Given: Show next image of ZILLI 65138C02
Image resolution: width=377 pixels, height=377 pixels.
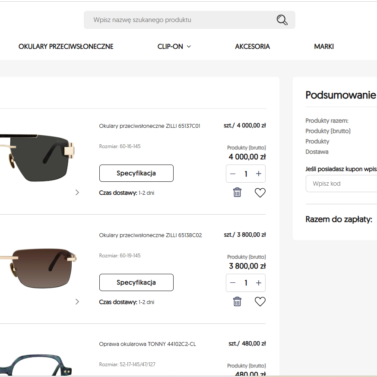Looking at the screenshot, I should pos(77,302).
